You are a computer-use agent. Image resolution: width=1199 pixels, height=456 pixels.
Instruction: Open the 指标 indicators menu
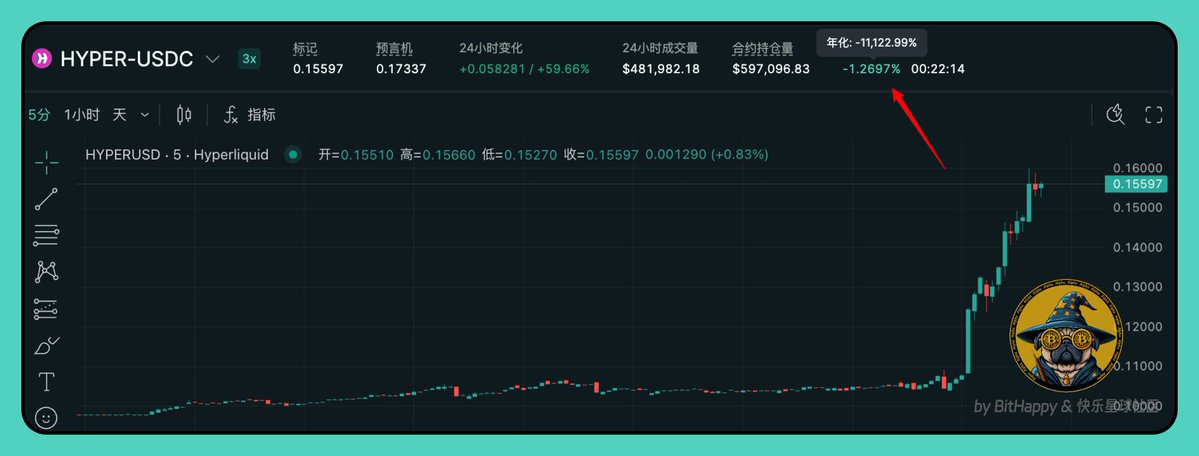coord(249,115)
